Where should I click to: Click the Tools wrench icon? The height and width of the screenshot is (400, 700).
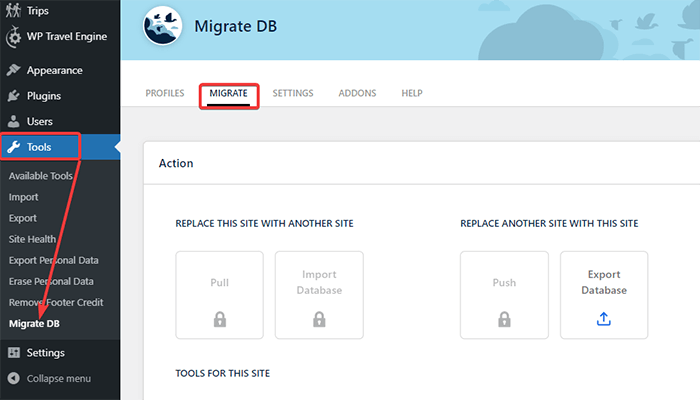coord(14,148)
